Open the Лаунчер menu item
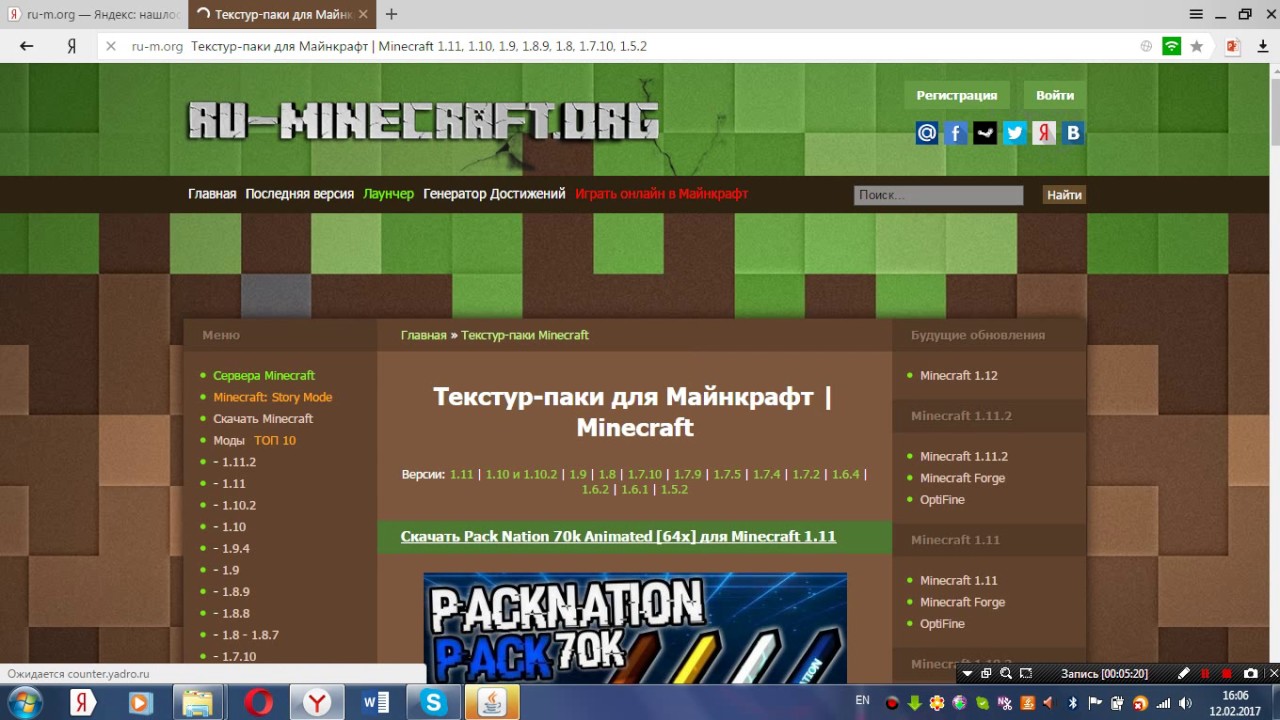 click(388, 194)
